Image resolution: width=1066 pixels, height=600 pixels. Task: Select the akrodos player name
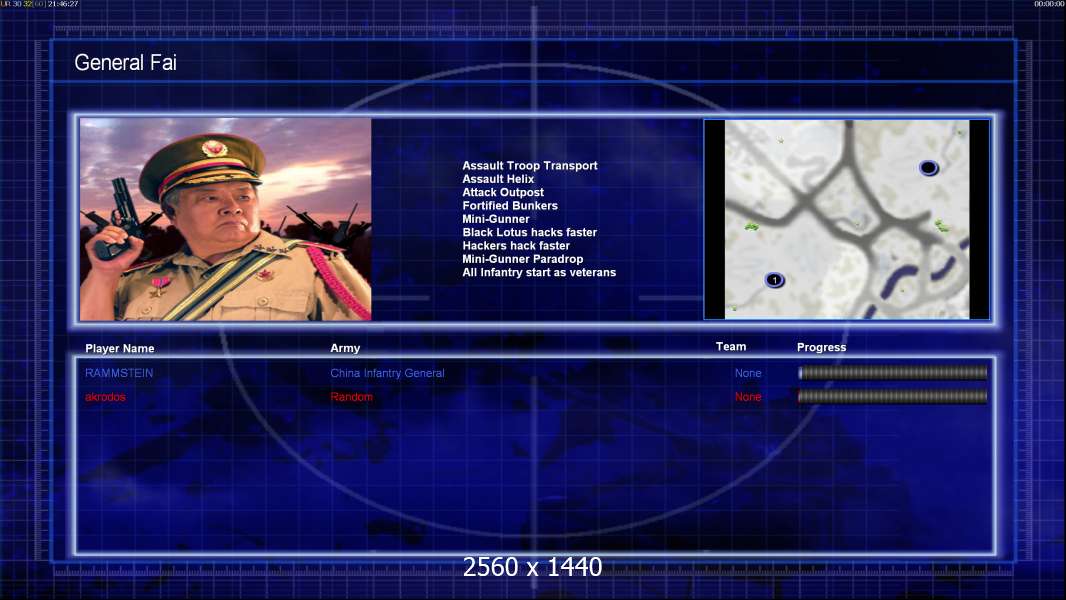point(105,397)
